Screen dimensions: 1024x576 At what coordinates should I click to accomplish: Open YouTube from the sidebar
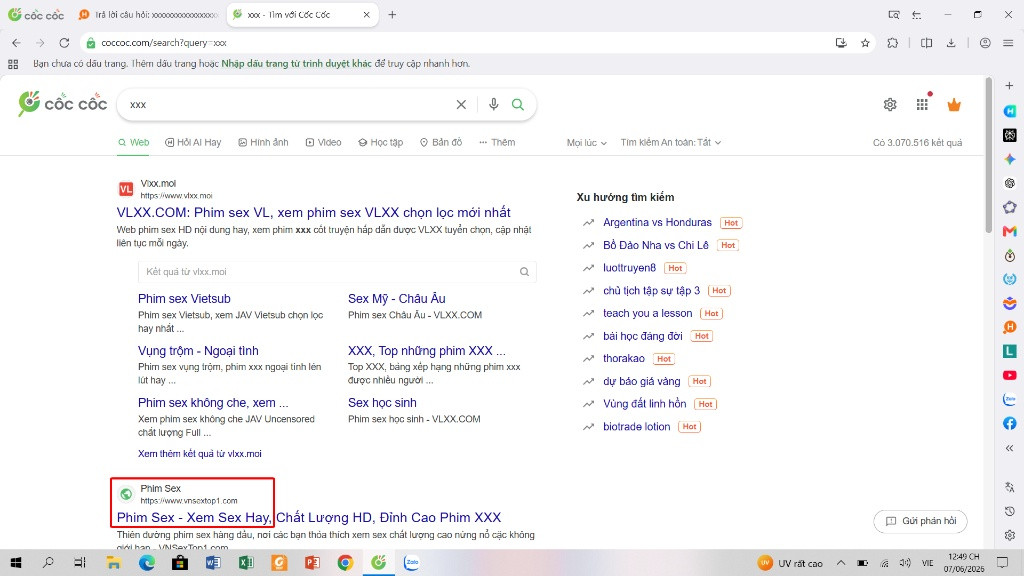click(x=1010, y=376)
